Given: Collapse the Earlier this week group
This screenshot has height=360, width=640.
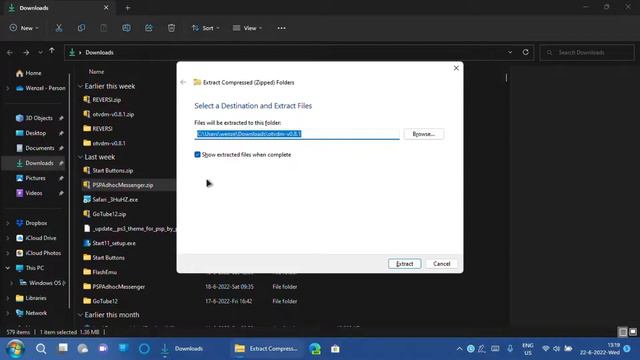Looking at the screenshot, I should 80,86.
